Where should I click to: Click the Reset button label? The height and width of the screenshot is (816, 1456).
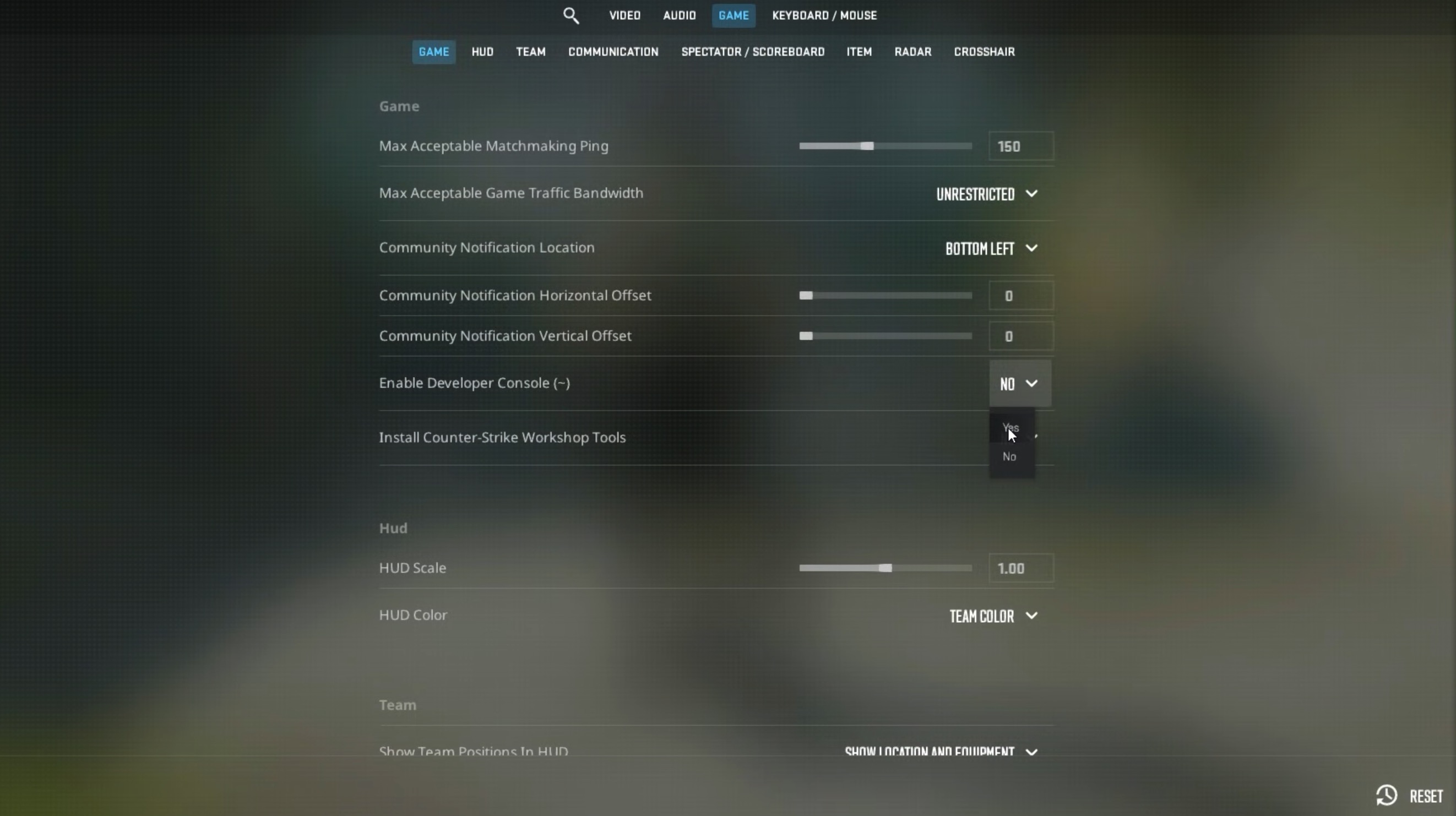[x=1426, y=796]
